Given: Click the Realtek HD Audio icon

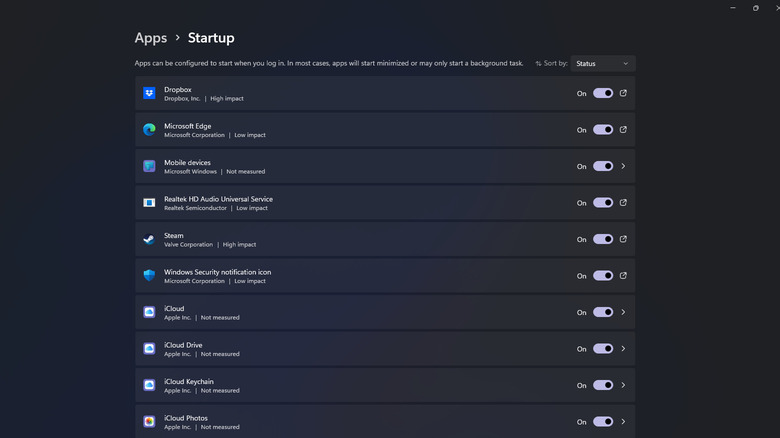Looking at the screenshot, I should click(149, 203).
